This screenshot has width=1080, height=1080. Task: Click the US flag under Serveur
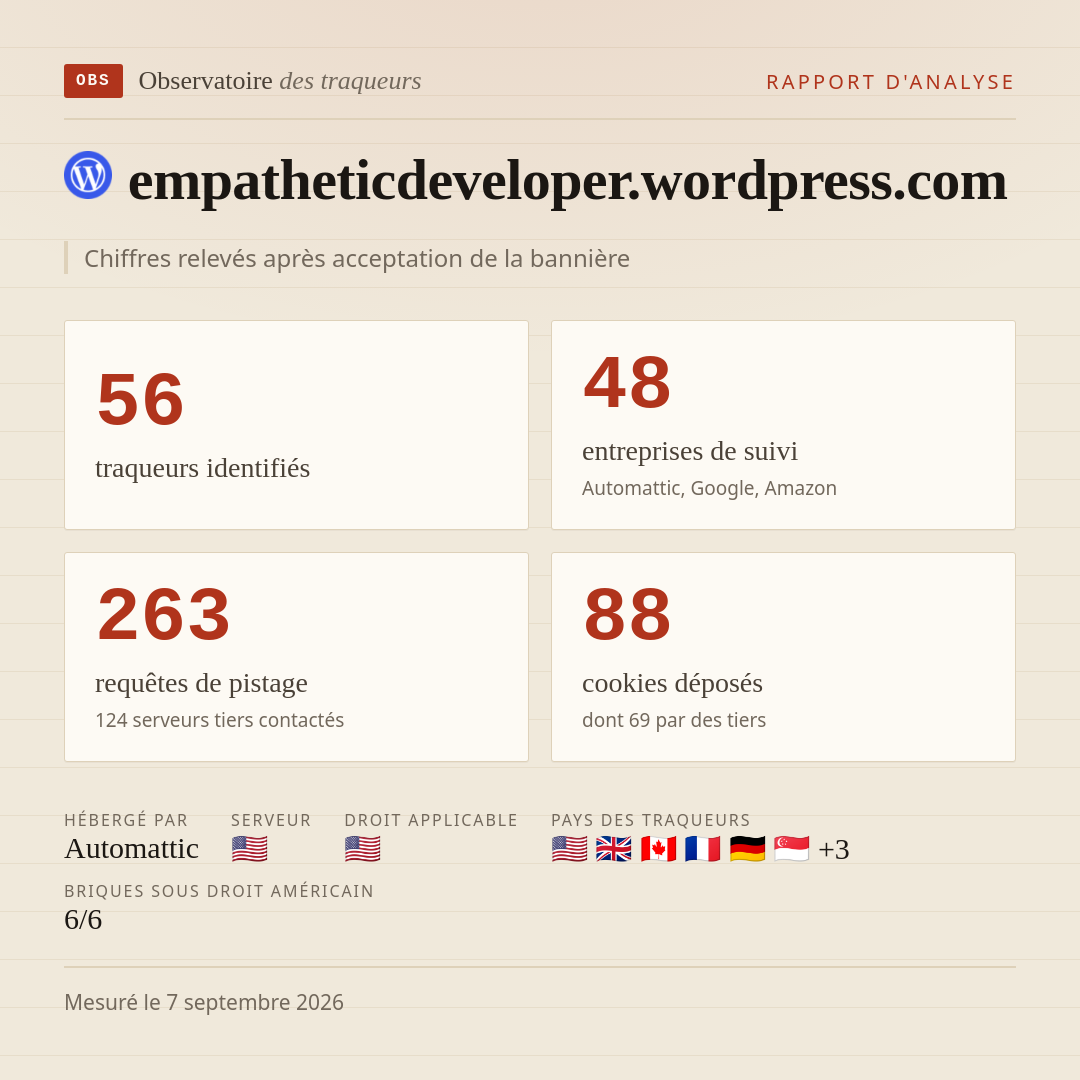click(x=249, y=849)
